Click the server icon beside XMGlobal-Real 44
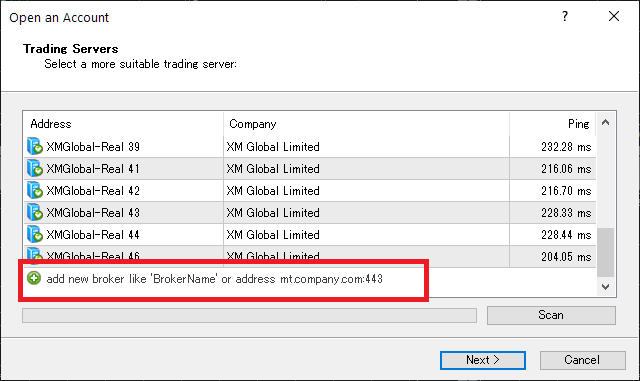 click(35, 234)
